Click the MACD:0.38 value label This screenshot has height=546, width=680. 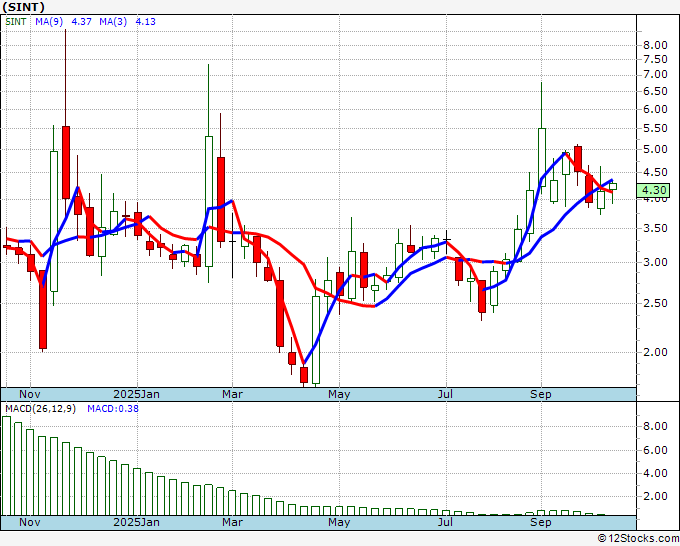112,409
